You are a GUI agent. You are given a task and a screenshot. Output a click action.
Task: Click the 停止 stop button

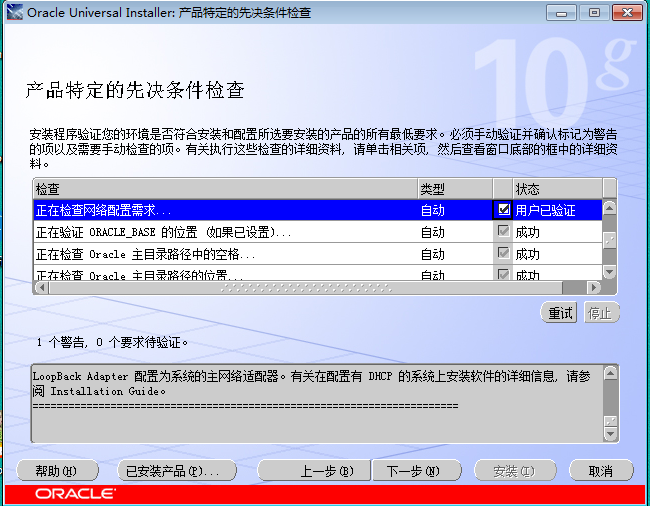click(x=601, y=312)
